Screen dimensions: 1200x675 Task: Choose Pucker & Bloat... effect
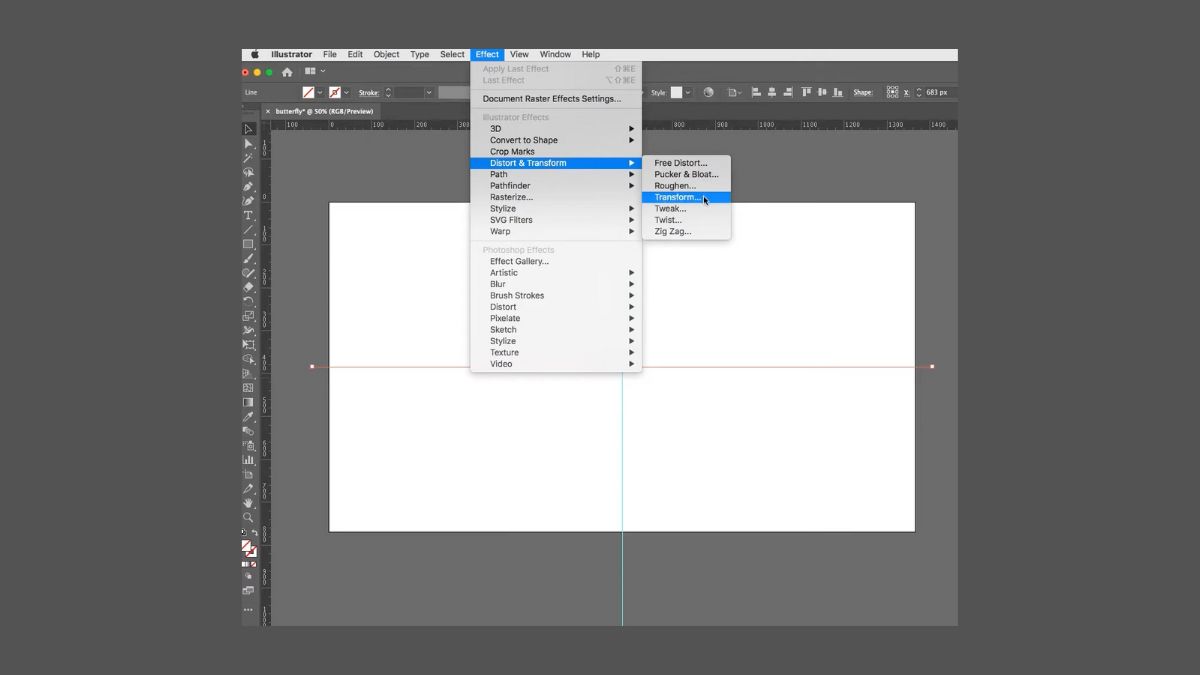click(686, 174)
